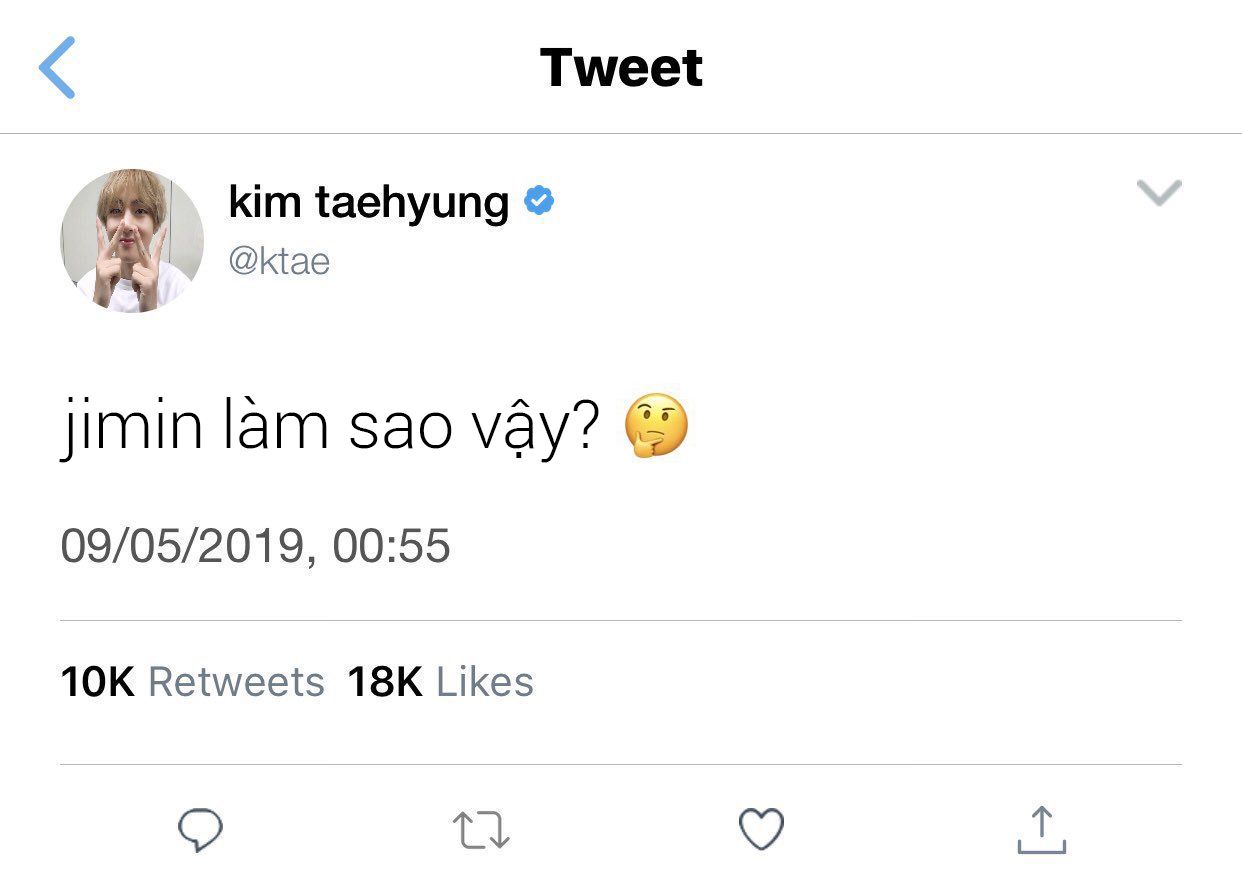The height and width of the screenshot is (895, 1242).
Task: Share the tweet via the upload icon
Action: point(1041,830)
